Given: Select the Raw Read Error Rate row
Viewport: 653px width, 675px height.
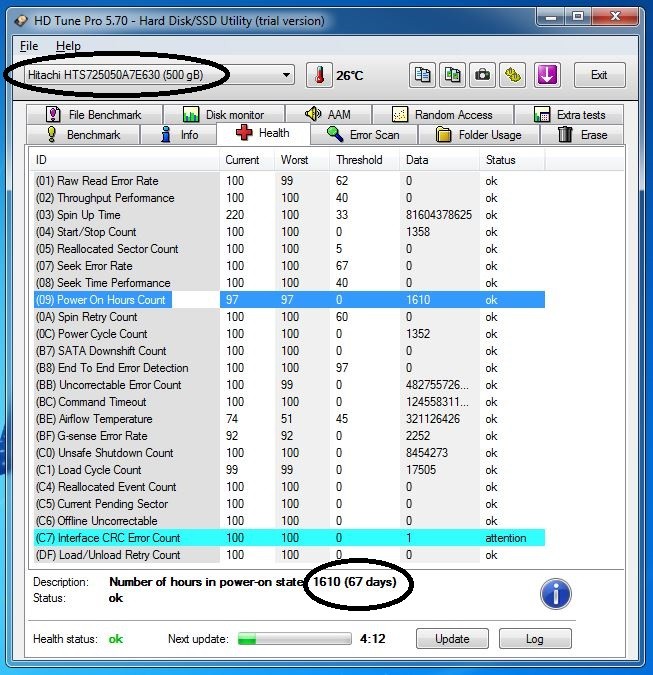Looking at the screenshot, I should pos(289,181).
